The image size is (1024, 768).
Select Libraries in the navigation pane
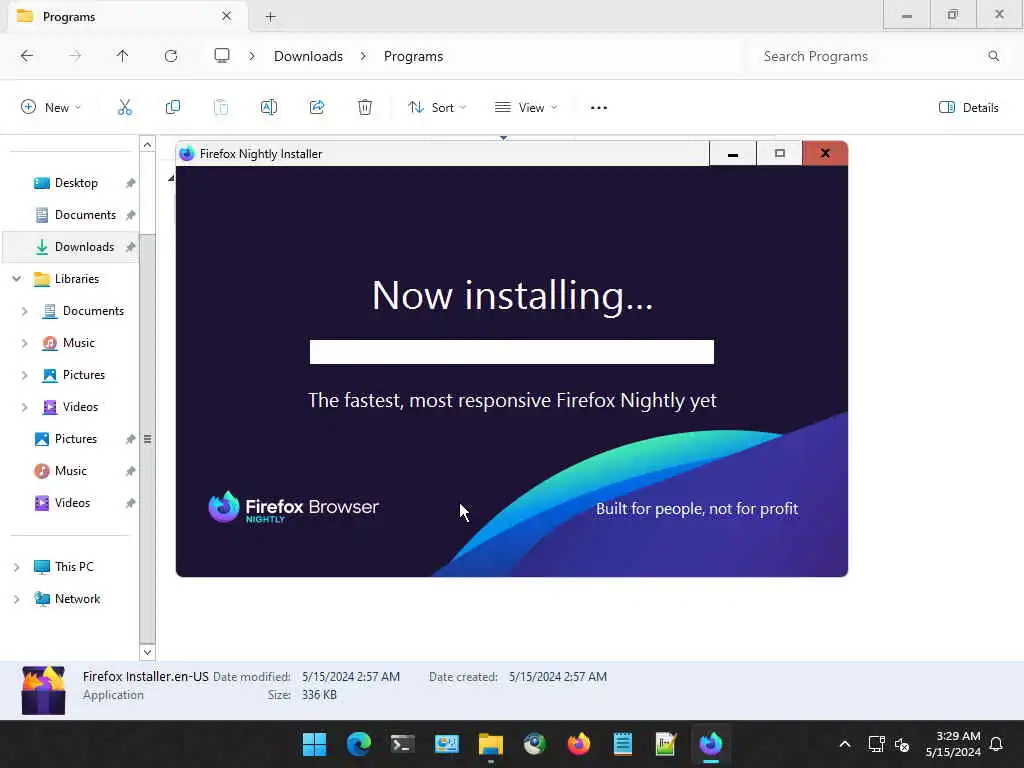point(76,280)
